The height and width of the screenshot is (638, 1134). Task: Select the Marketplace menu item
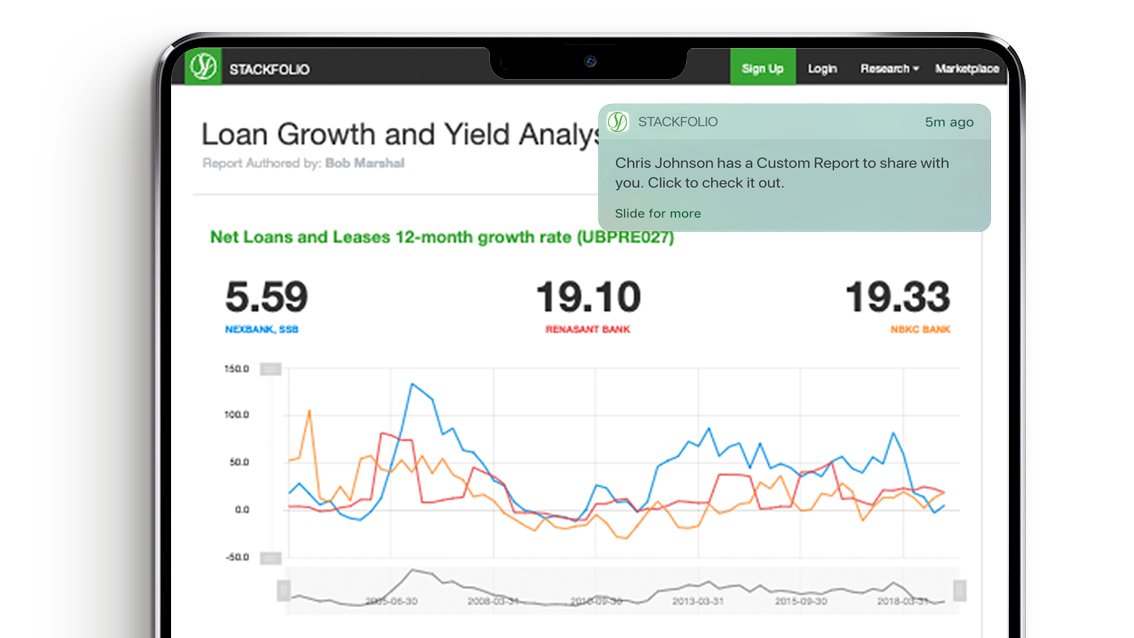[x=966, y=69]
